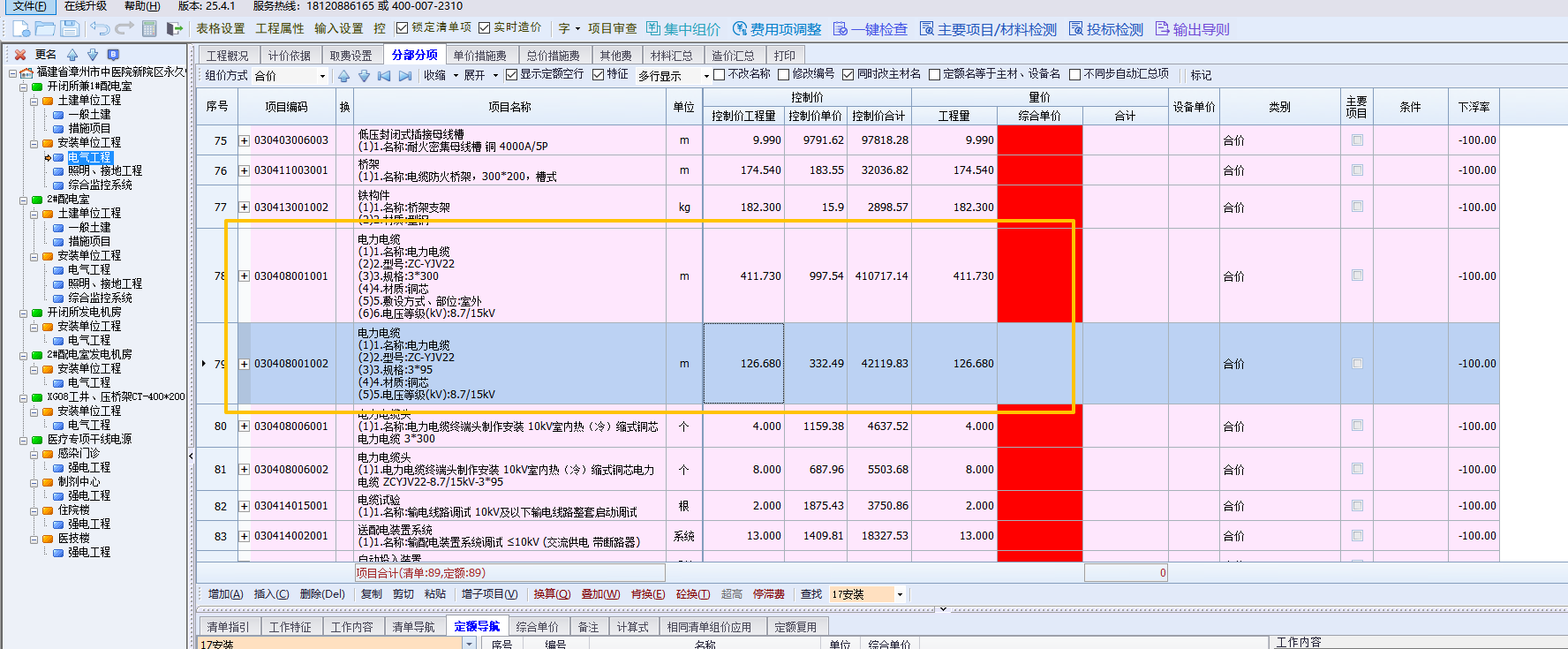Enable 修改编号 checkbox
The width and height of the screenshot is (1568, 649).
783,74
